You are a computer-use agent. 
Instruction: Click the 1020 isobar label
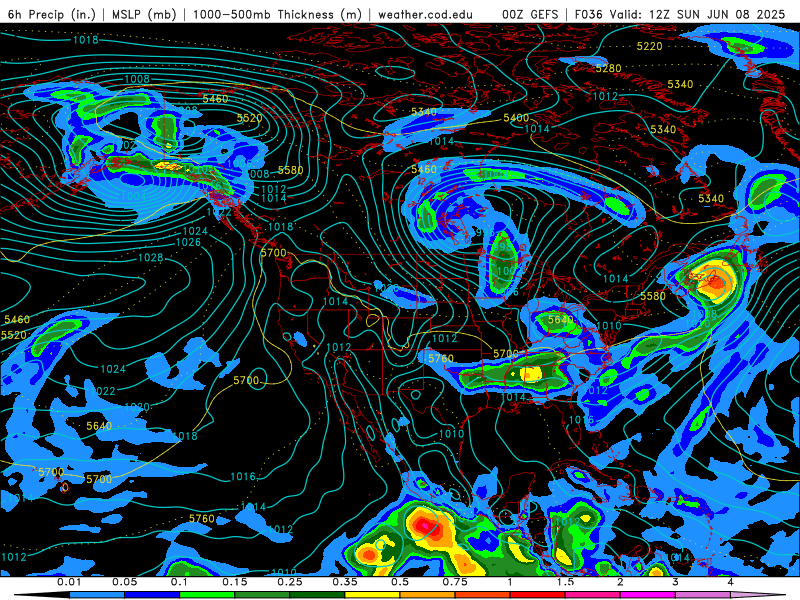tap(137, 407)
